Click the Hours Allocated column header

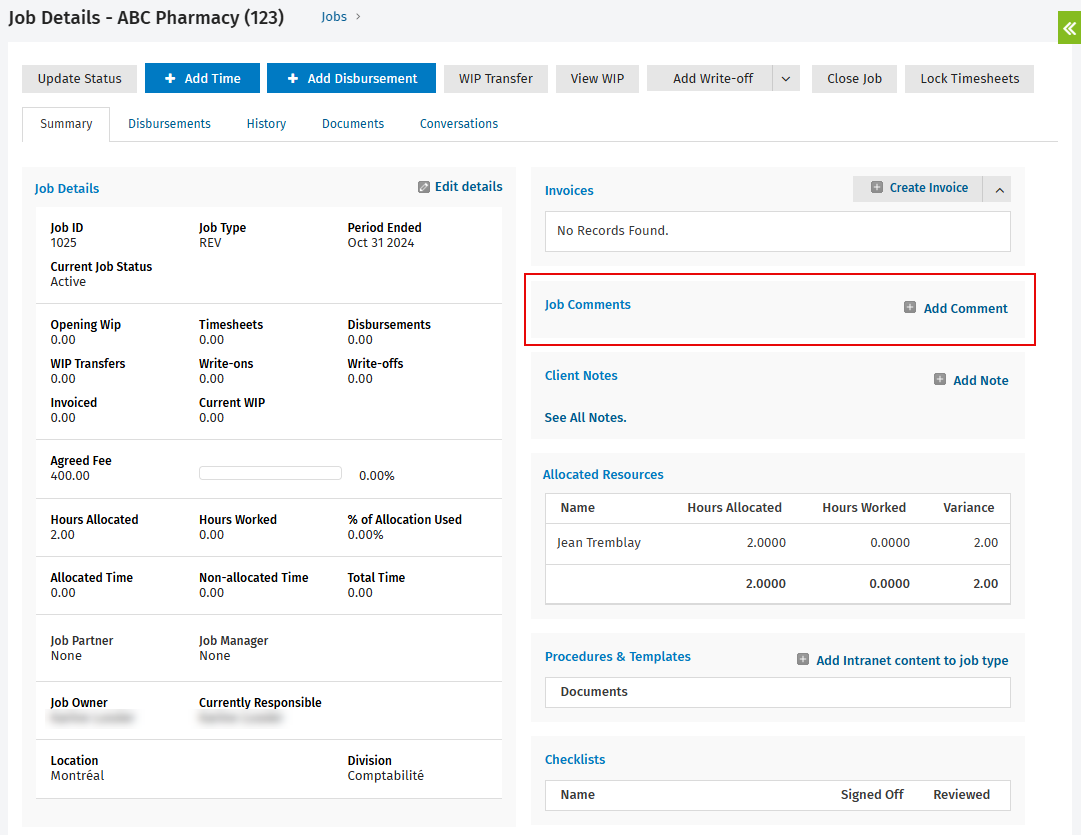pos(734,507)
